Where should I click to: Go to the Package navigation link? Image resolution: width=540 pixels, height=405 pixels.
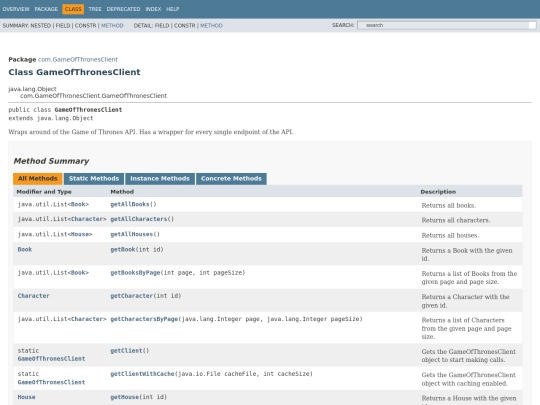(46, 9)
